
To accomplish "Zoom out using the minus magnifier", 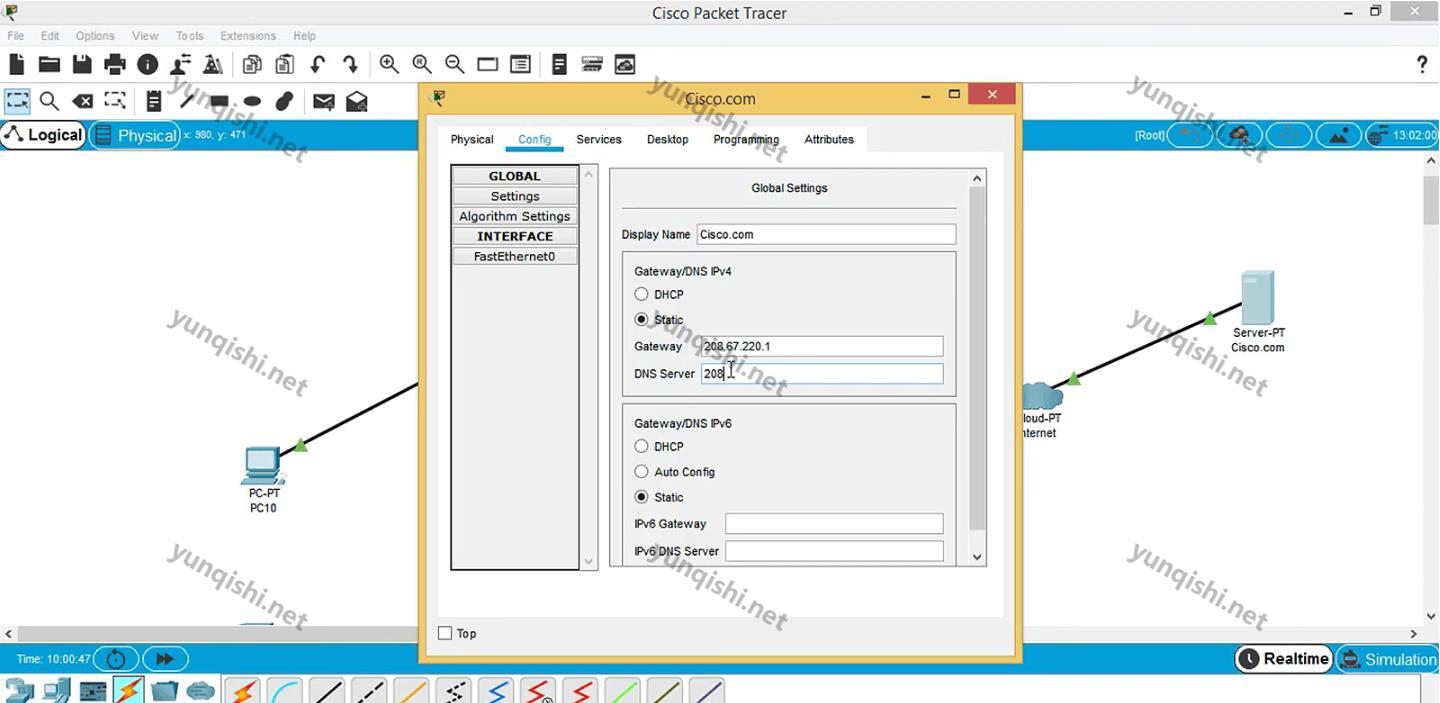I will [x=455, y=64].
